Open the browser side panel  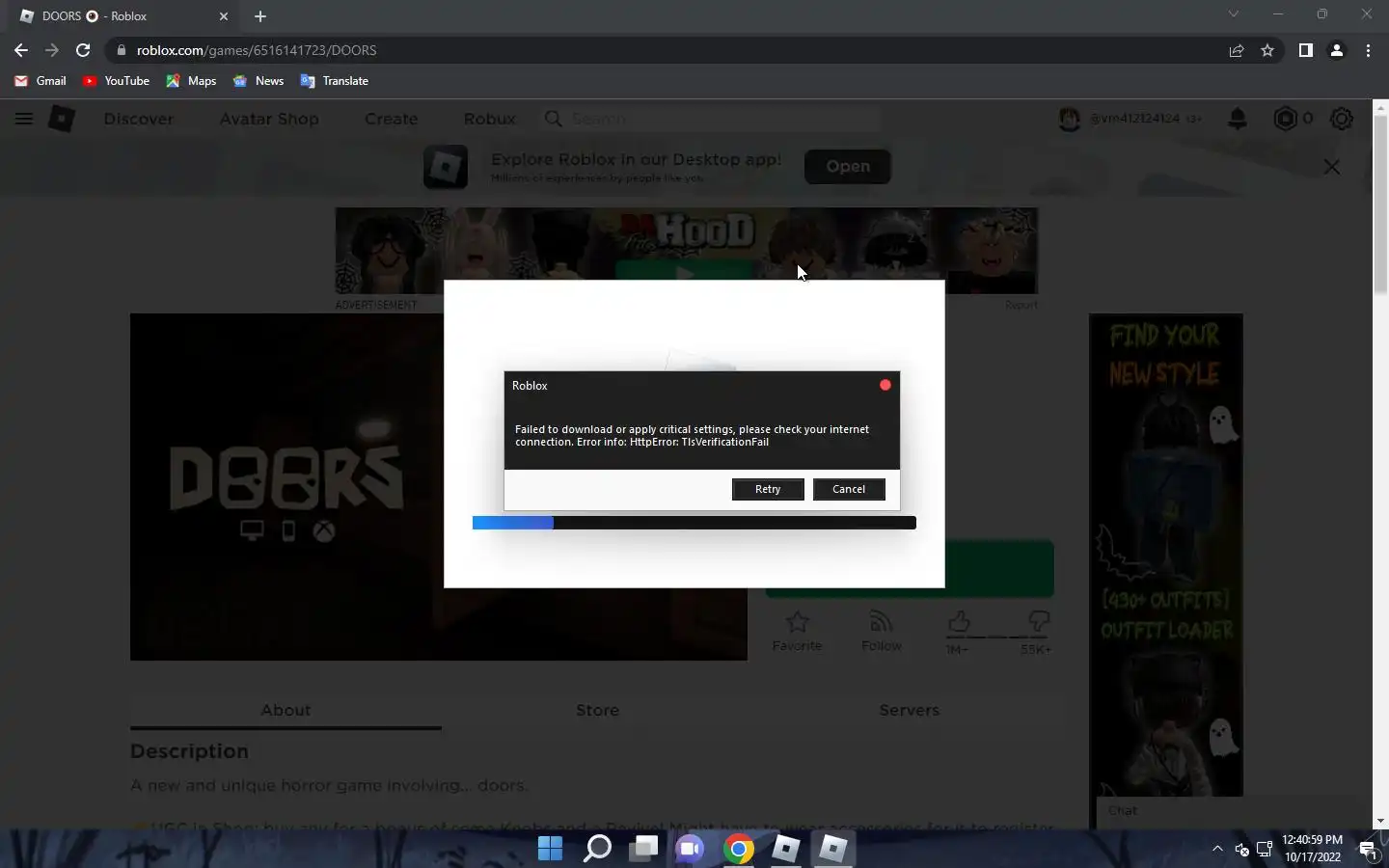1305,50
